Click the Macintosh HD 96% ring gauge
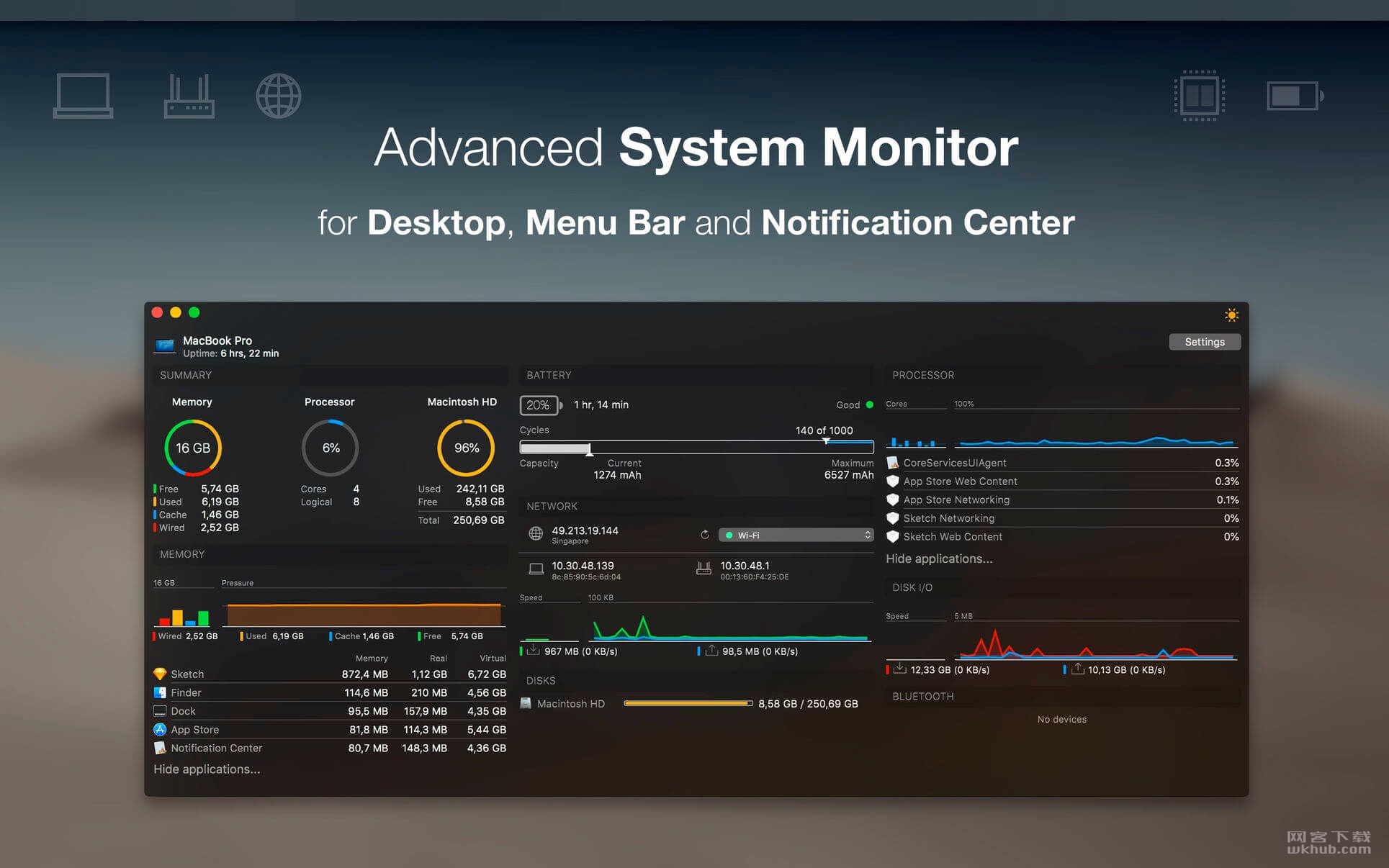 tap(466, 448)
